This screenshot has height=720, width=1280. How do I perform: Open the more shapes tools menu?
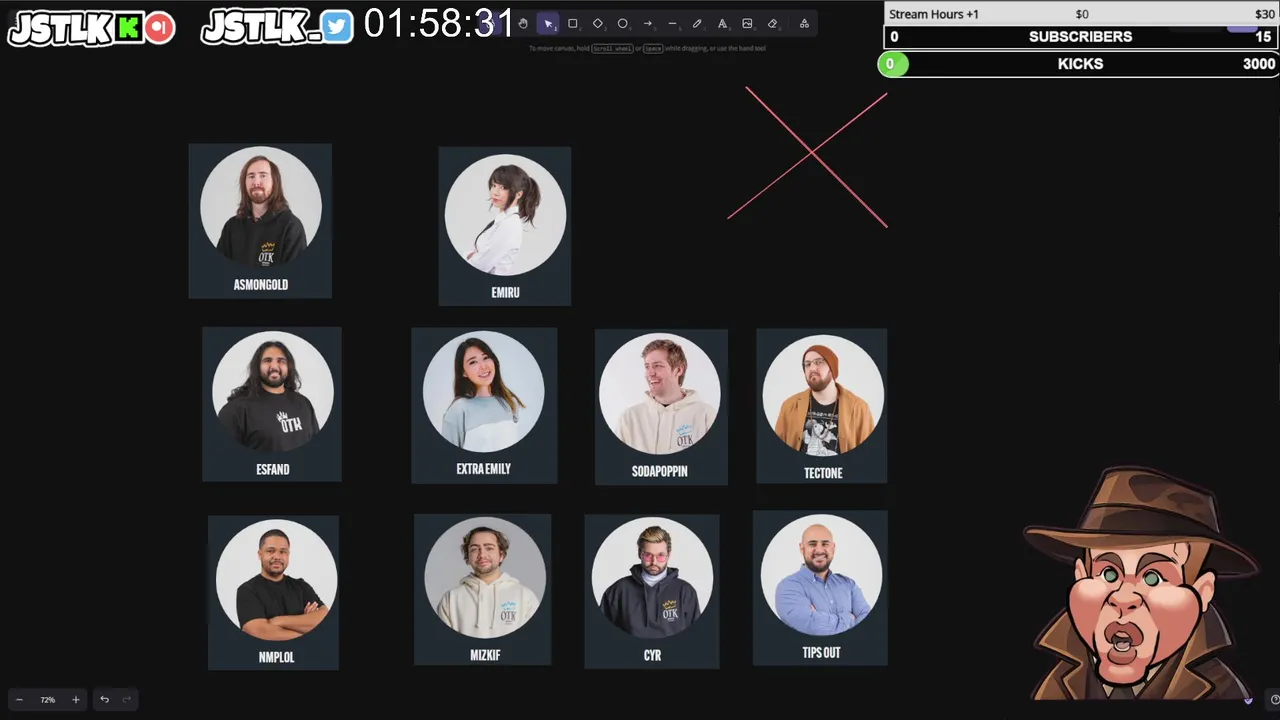pos(804,24)
